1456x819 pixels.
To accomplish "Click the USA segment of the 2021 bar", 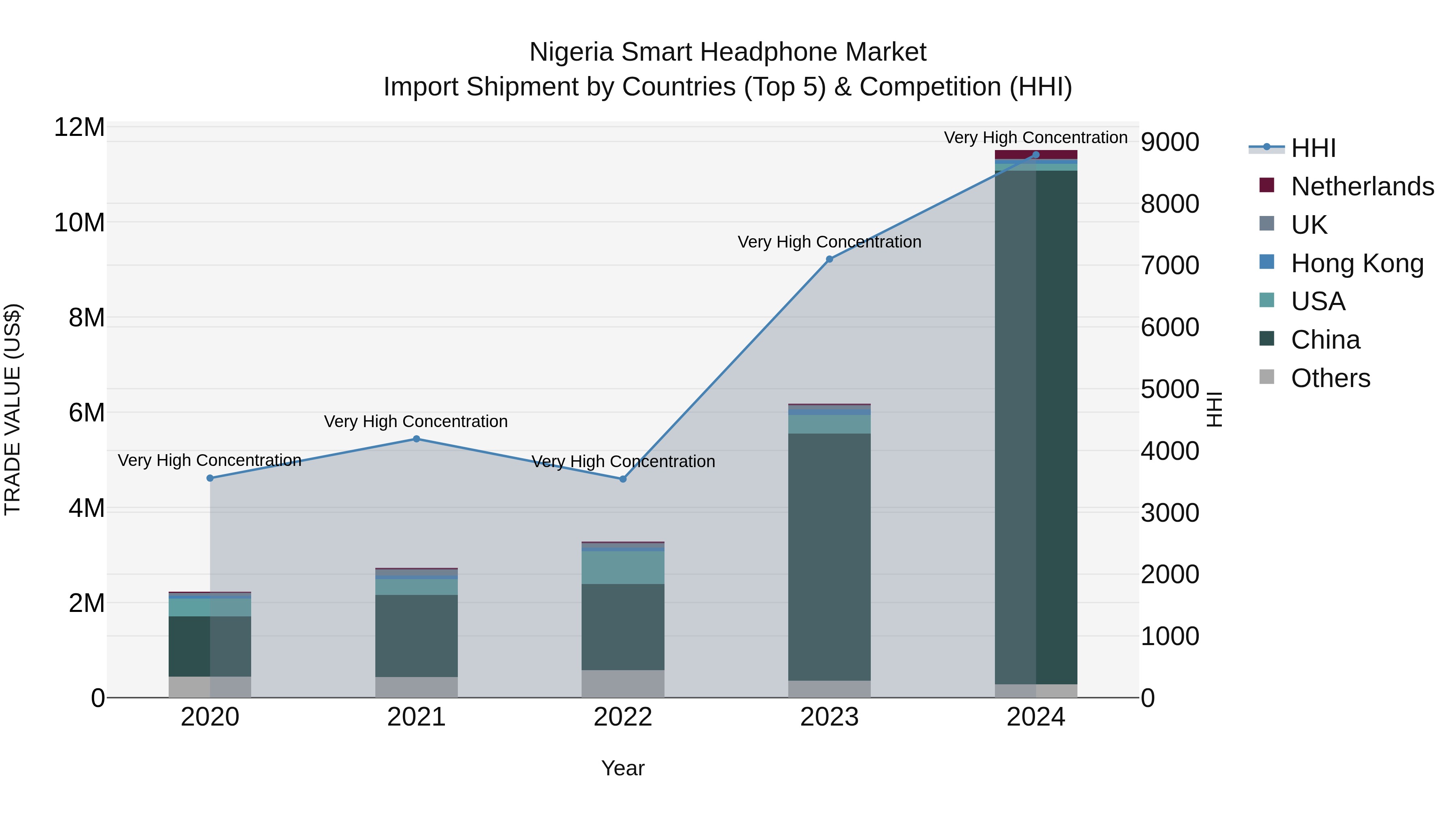I will 417,587.
